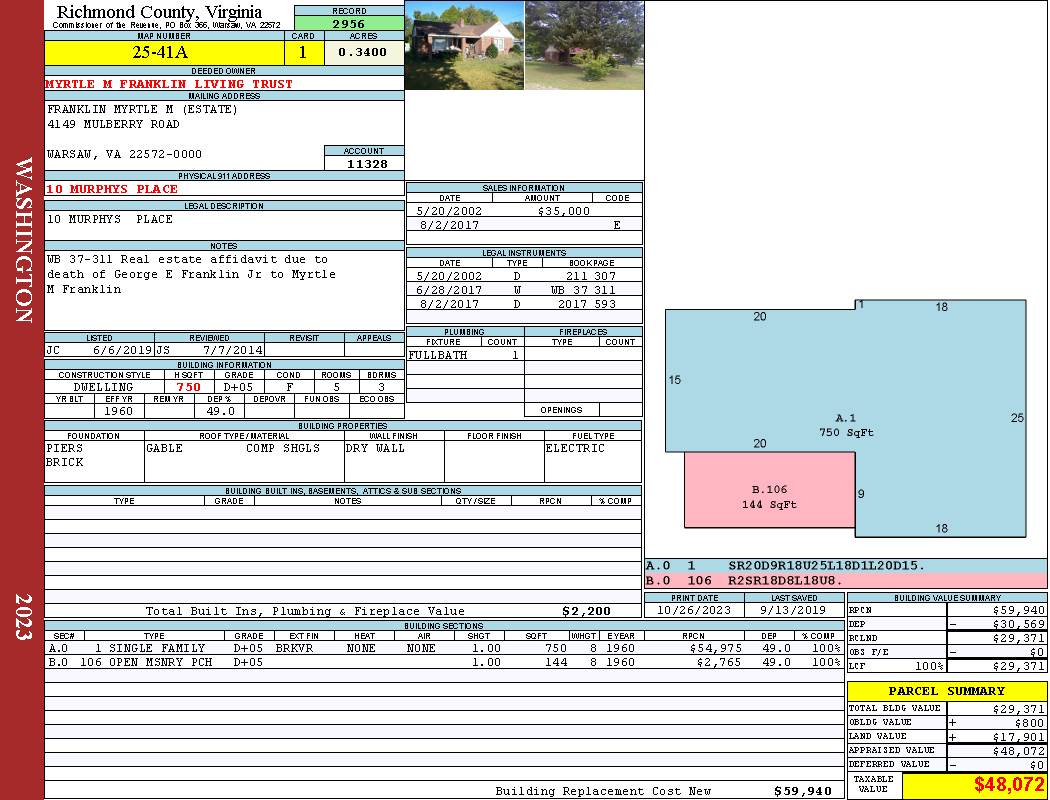Click reviewed date 7/7/2014
Image resolution: width=1050 pixels, height=800 pixels.
point(232,350)
